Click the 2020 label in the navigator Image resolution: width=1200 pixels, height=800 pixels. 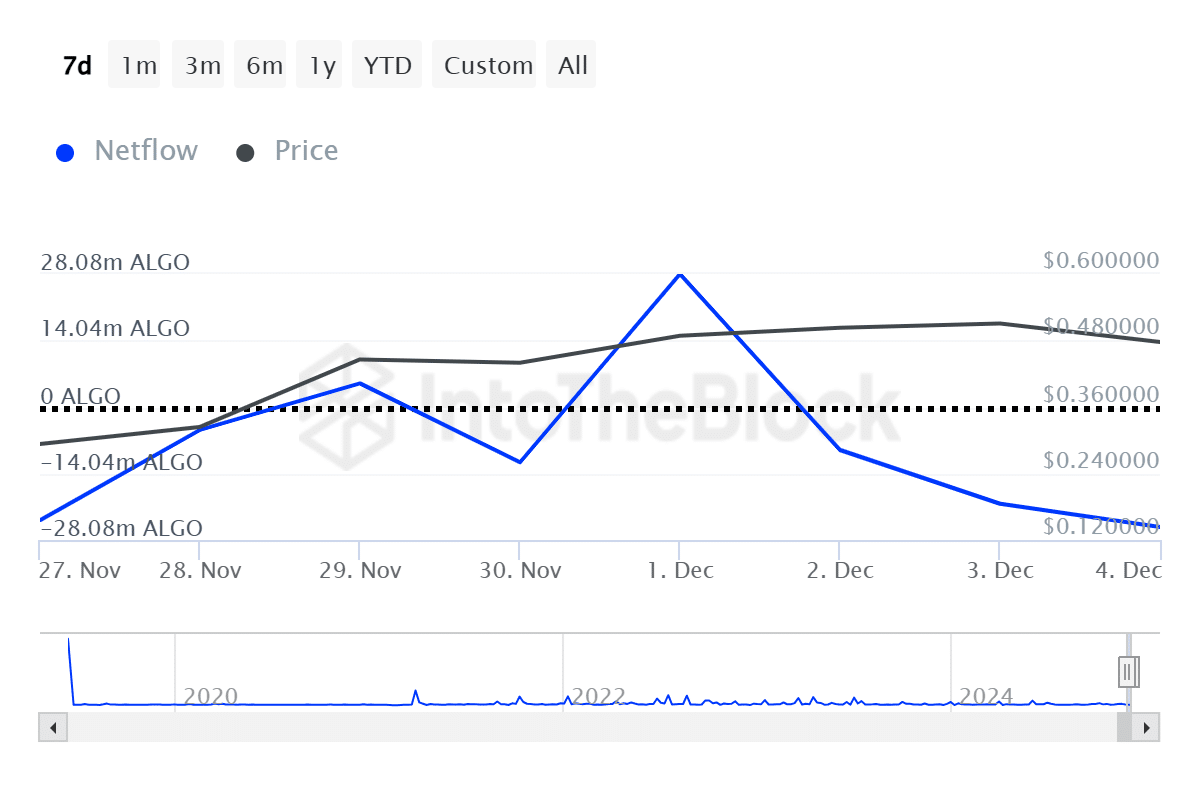click(211, 696)
